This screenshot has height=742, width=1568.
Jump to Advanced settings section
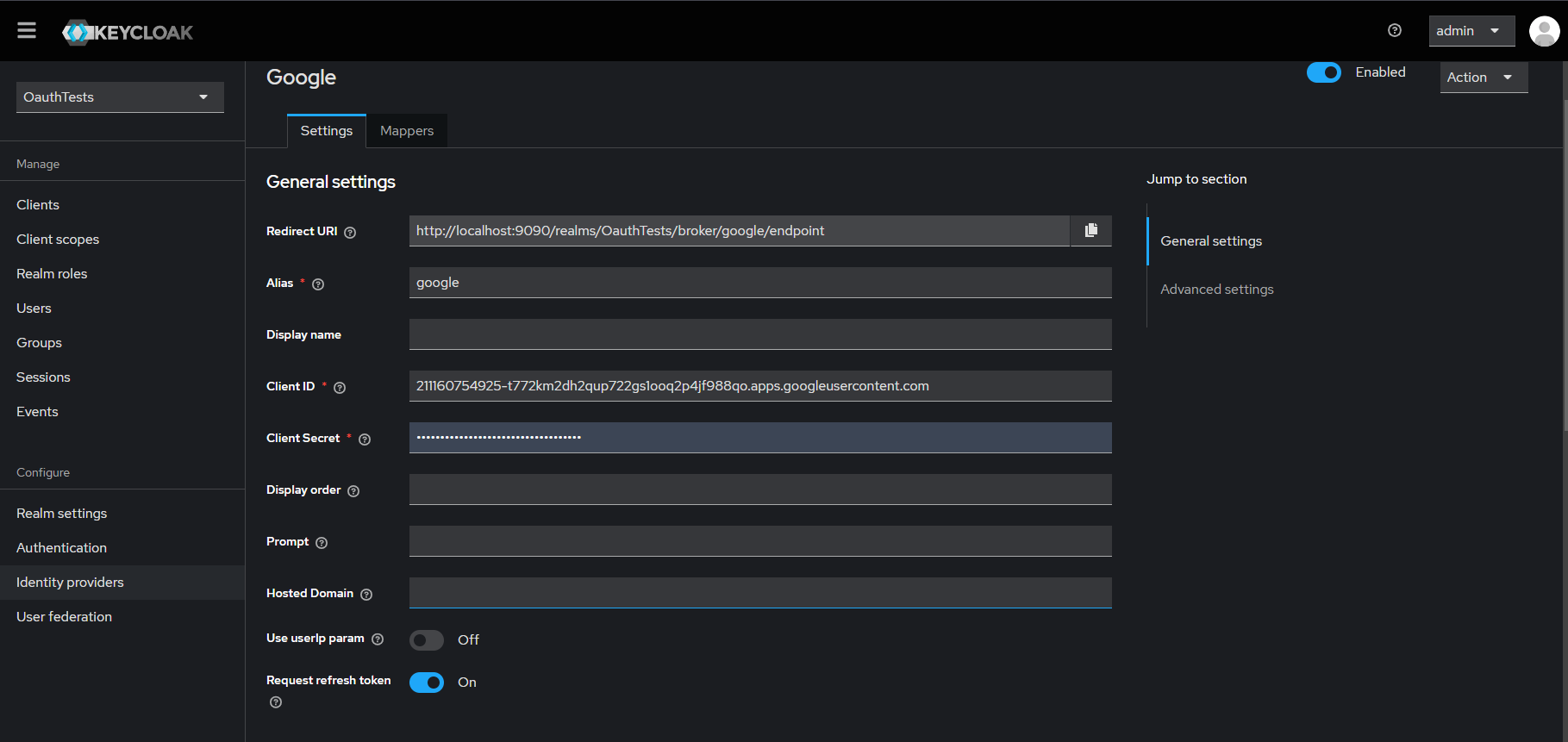click(1217, 290)
